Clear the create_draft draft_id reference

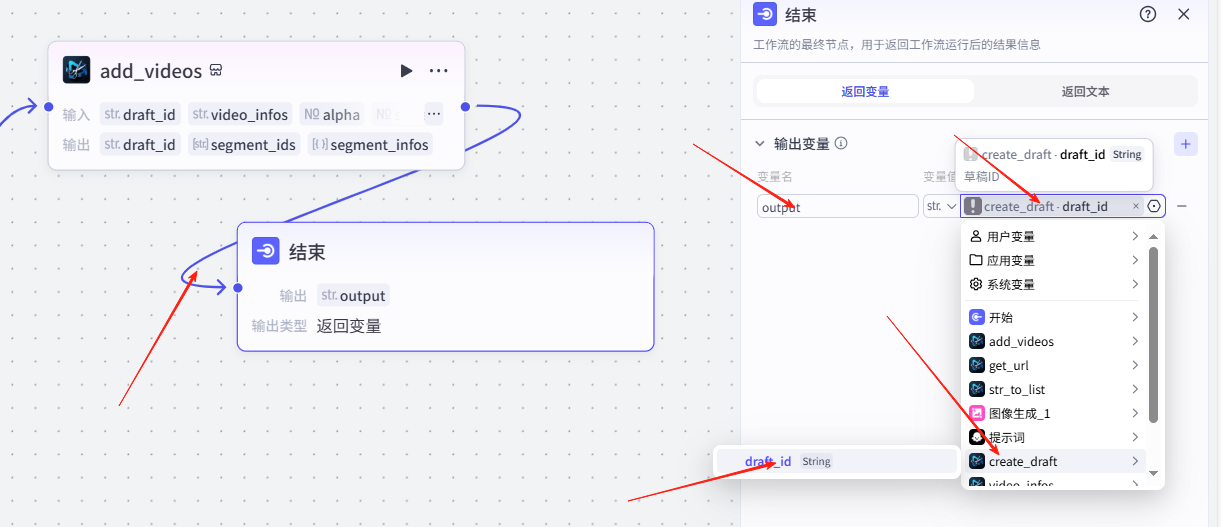pos(1136,206)
